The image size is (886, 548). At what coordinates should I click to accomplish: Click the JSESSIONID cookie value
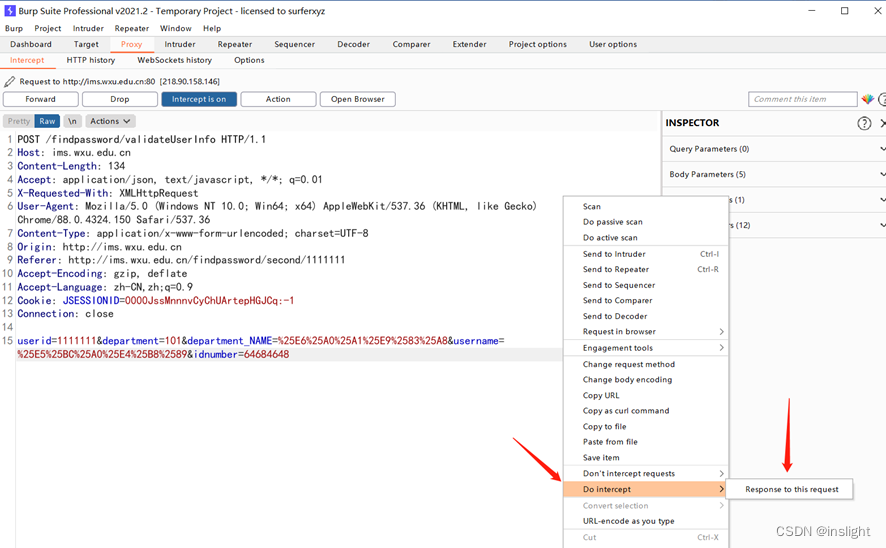point(210,301)
